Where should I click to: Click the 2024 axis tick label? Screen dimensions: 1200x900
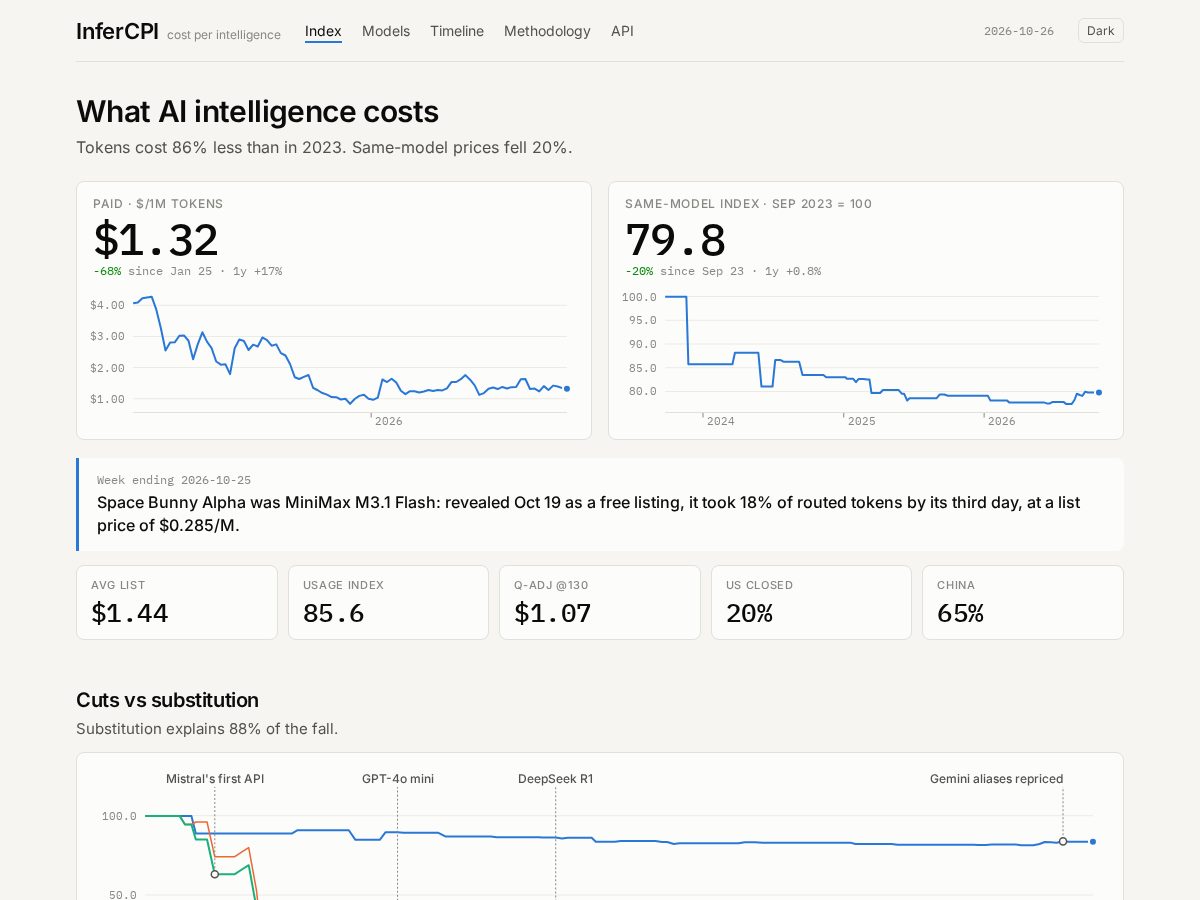coord(720,421)
